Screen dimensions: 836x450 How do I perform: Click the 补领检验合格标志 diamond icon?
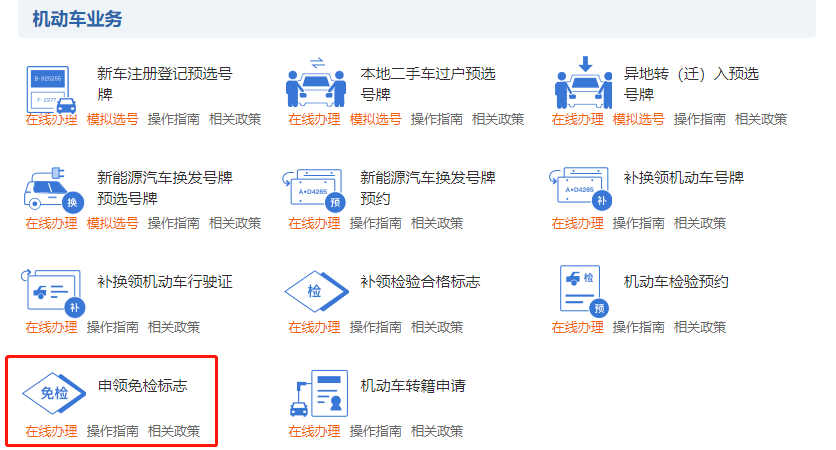pos(317,291)
